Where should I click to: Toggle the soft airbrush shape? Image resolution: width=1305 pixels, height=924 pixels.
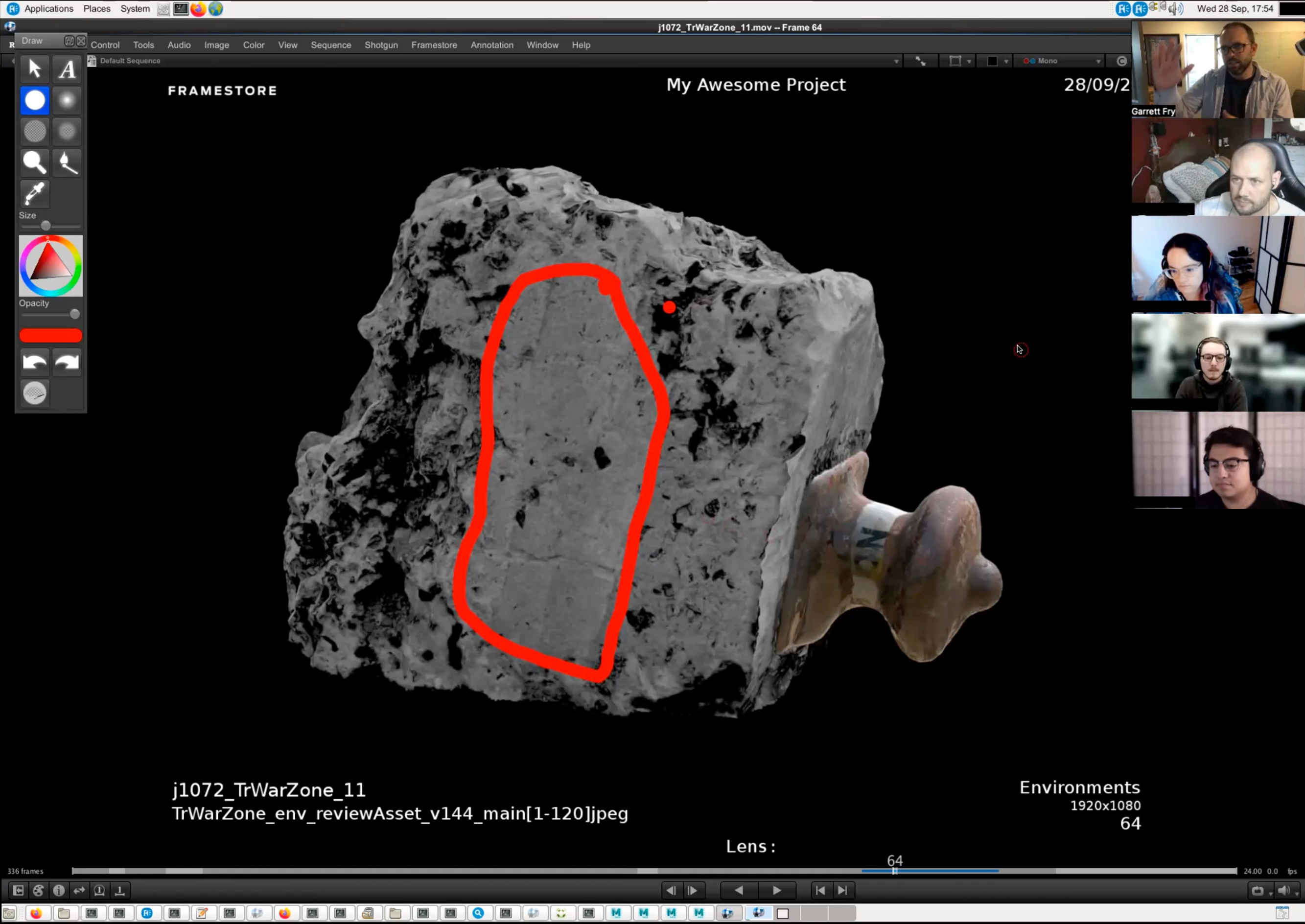[x=67, y=100]
